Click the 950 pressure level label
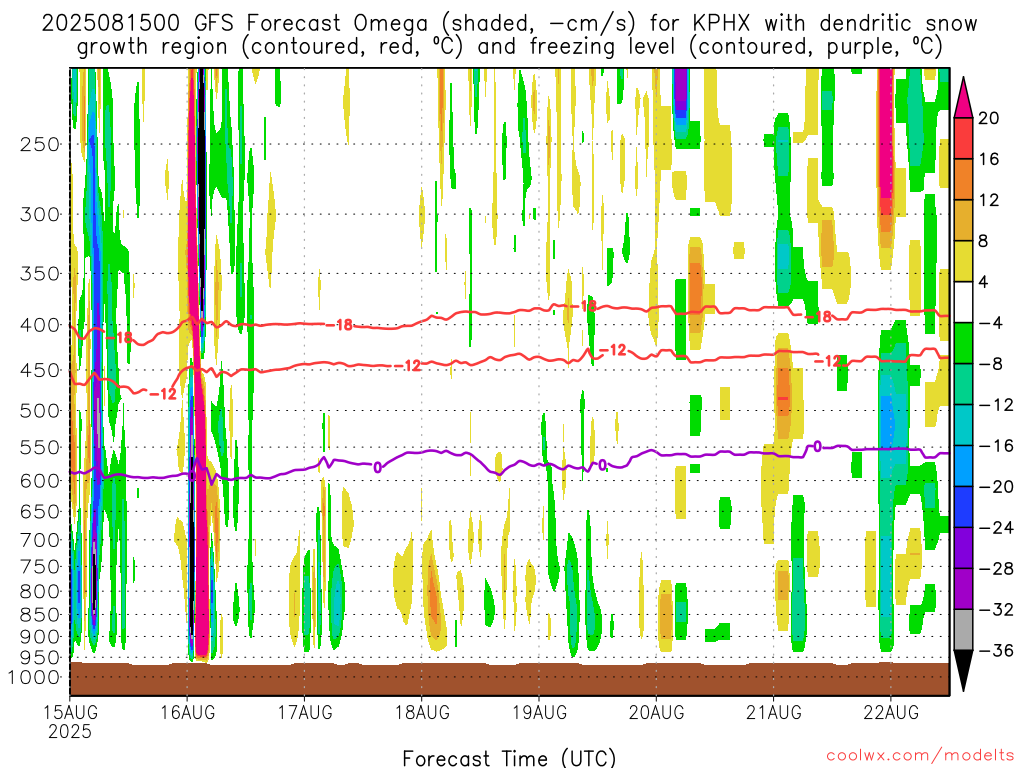This screenshot has width=1024, height=768. pyautogui.click(x=40, y=658)
